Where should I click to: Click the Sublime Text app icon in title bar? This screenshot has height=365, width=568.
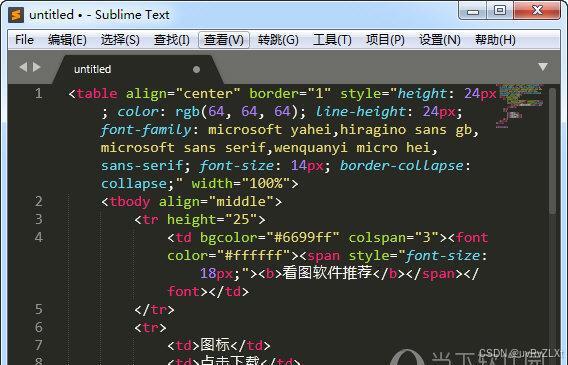[x=16, y=15]
